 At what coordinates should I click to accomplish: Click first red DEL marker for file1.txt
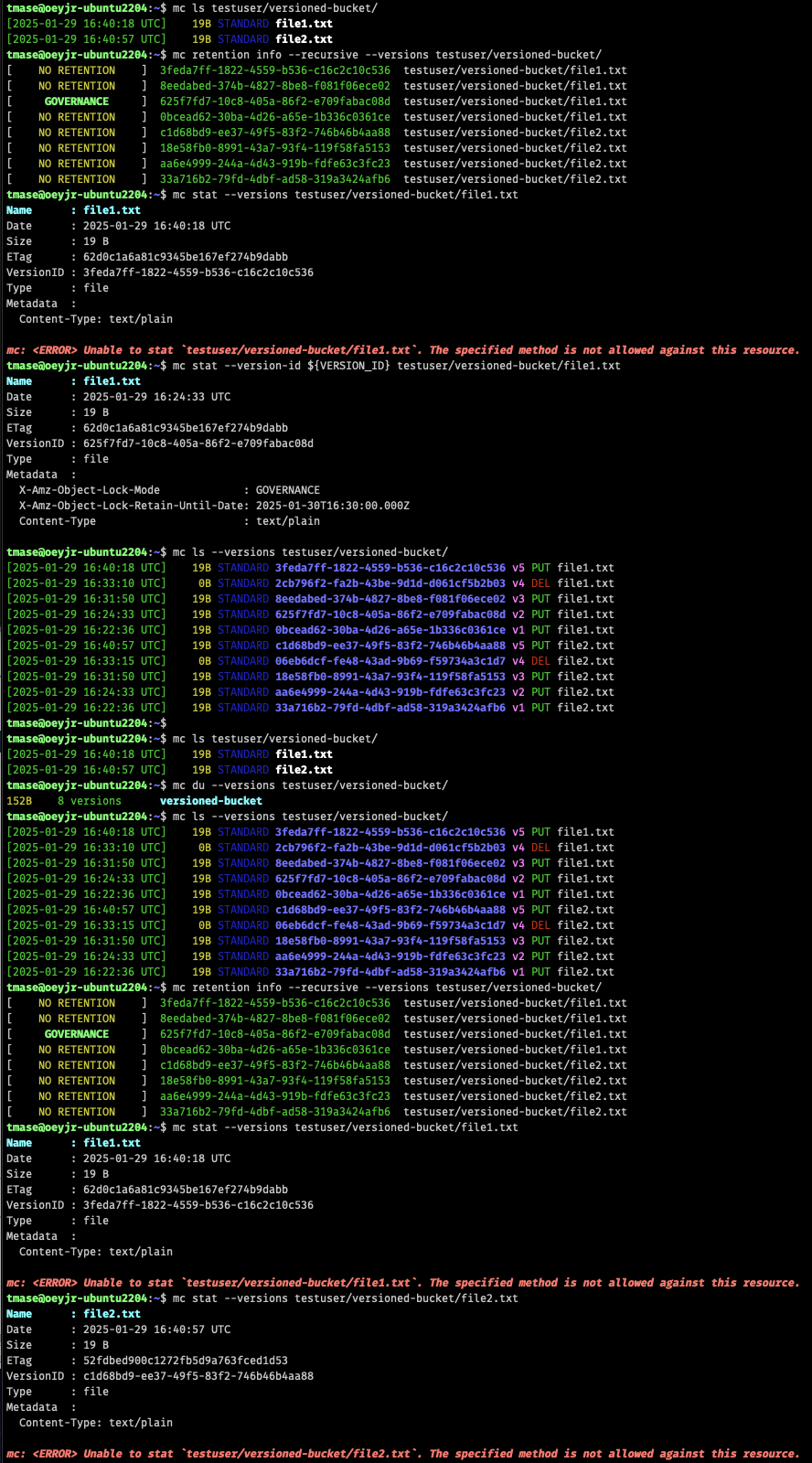(541, 583)
